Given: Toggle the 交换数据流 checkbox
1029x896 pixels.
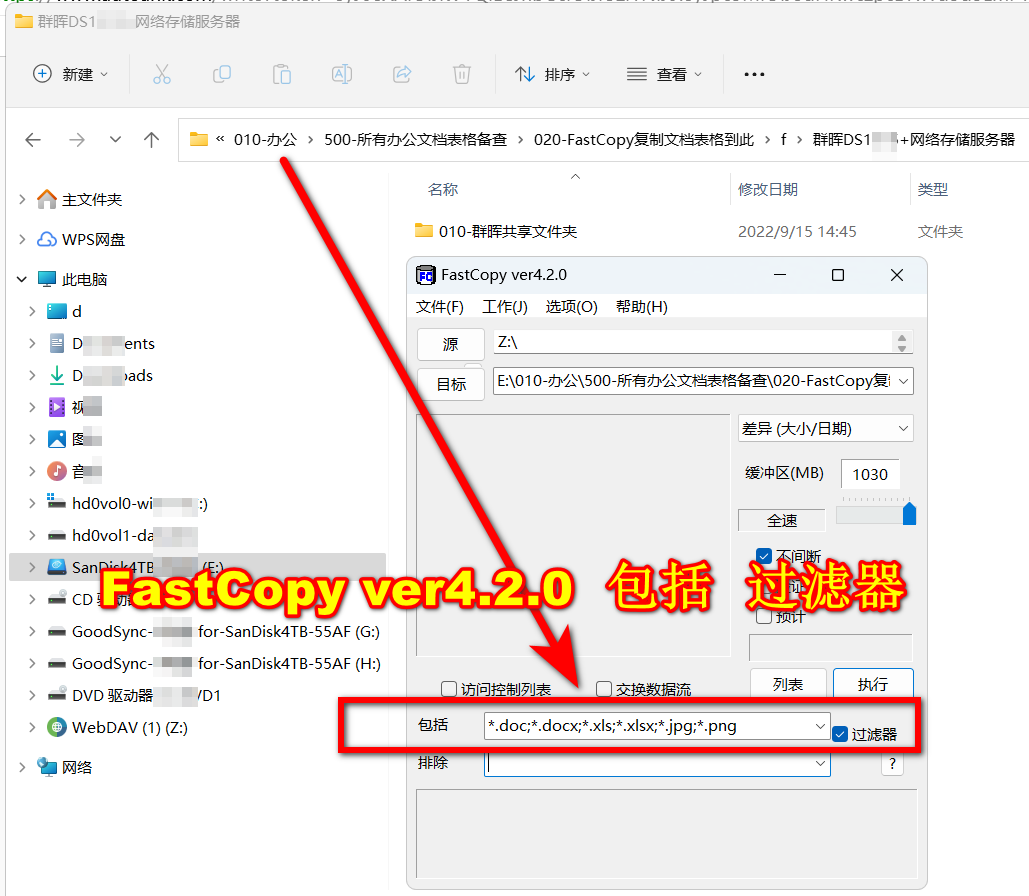Looking at the screenshot, I should pos(604,689).
